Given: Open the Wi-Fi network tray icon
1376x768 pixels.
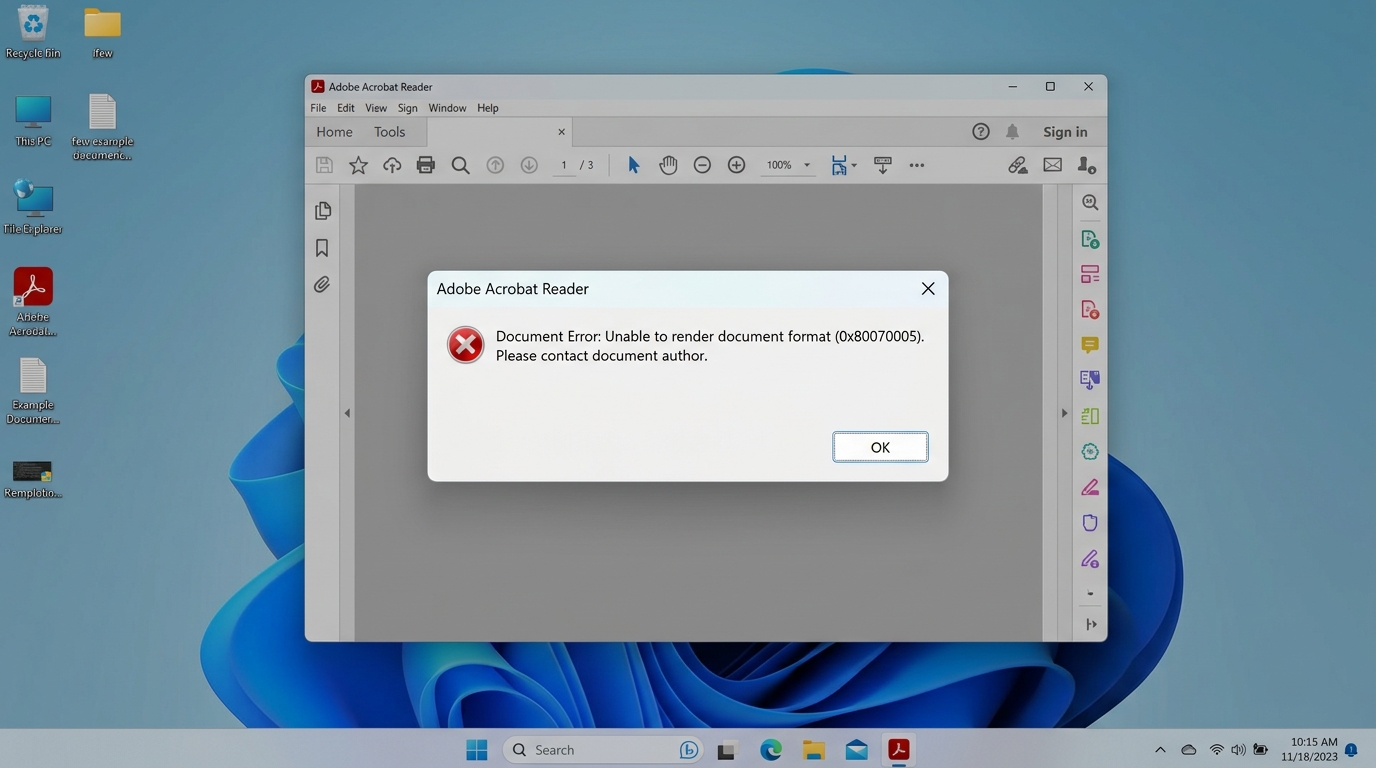Looking at the screenshot, I should point(1216,750).
